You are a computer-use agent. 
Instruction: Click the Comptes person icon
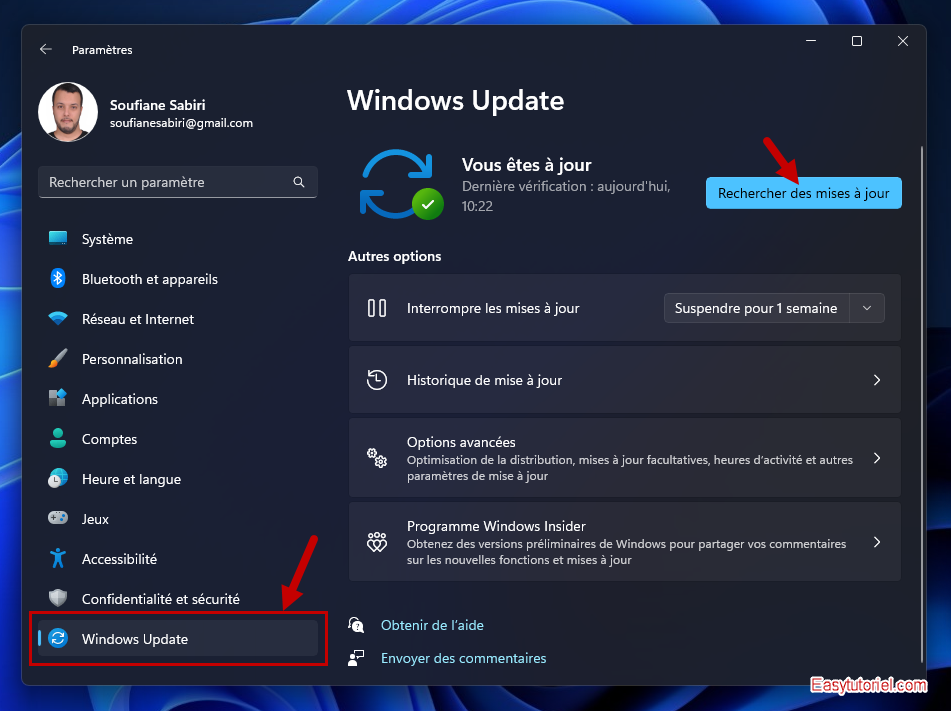[x=58, y=438]
